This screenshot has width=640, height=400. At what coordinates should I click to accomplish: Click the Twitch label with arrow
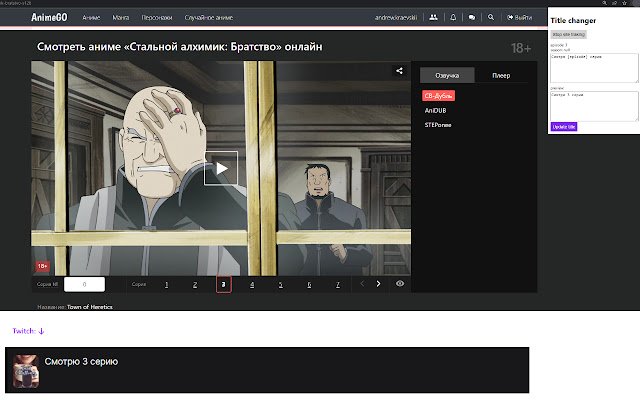pos(28,331)
